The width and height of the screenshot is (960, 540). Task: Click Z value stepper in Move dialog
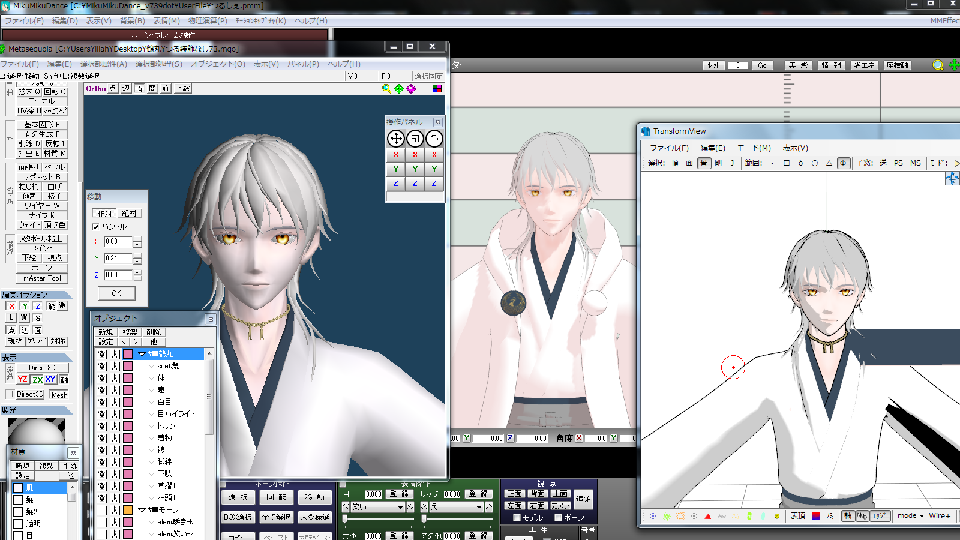[x=137, y=276]
